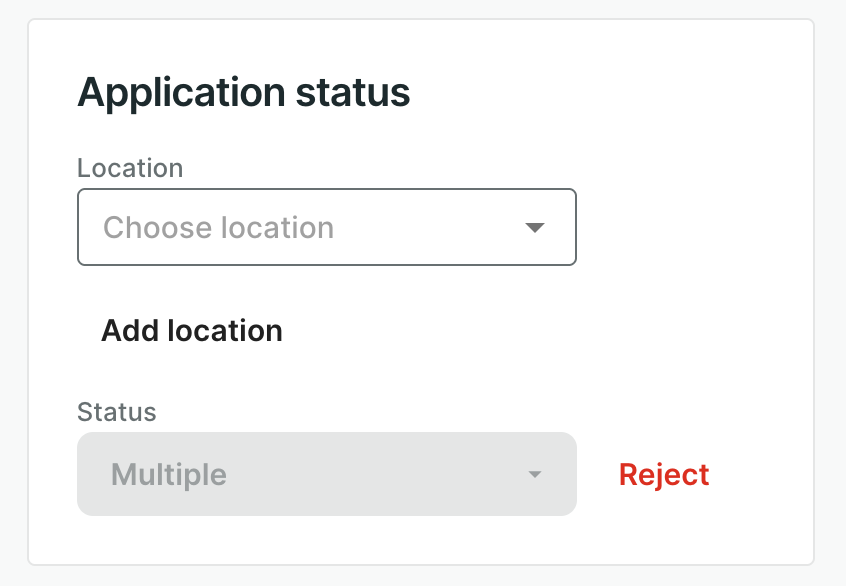This screenshot has height=586, width=846.
Task: Click the Add location button
Action: [x=192, y=331]
